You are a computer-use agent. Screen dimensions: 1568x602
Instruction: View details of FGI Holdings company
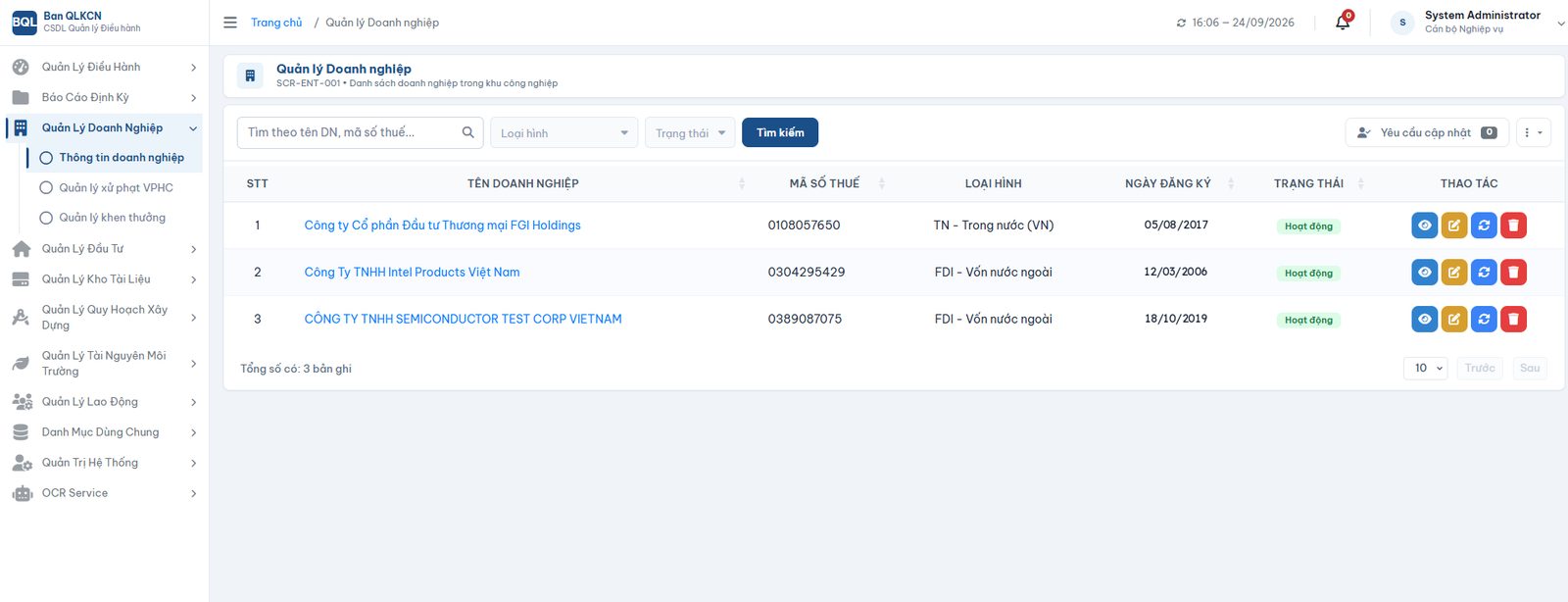[x=1425, y=226]
